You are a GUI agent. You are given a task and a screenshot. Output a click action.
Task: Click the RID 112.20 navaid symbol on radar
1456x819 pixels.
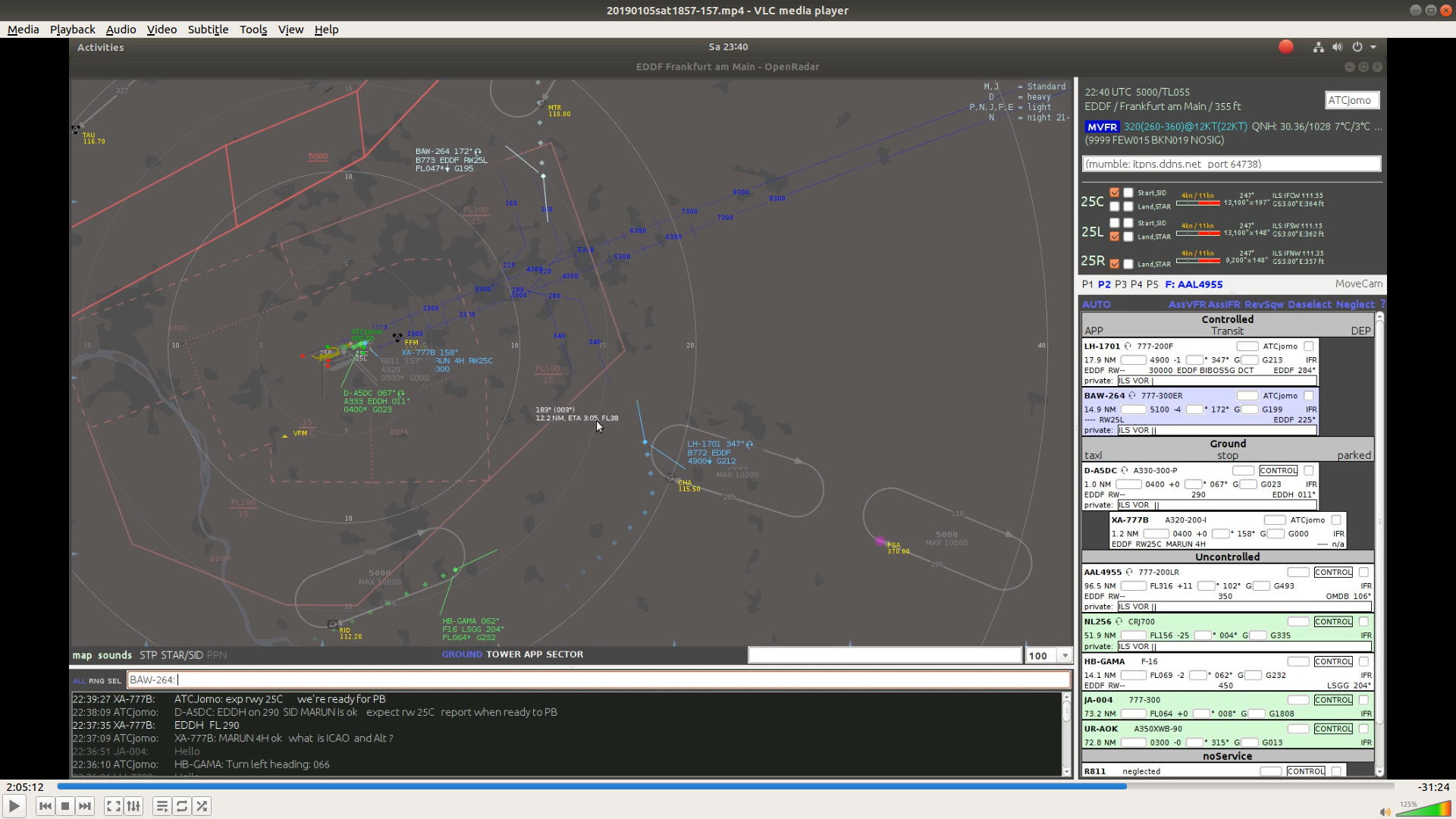pos(333,624)
